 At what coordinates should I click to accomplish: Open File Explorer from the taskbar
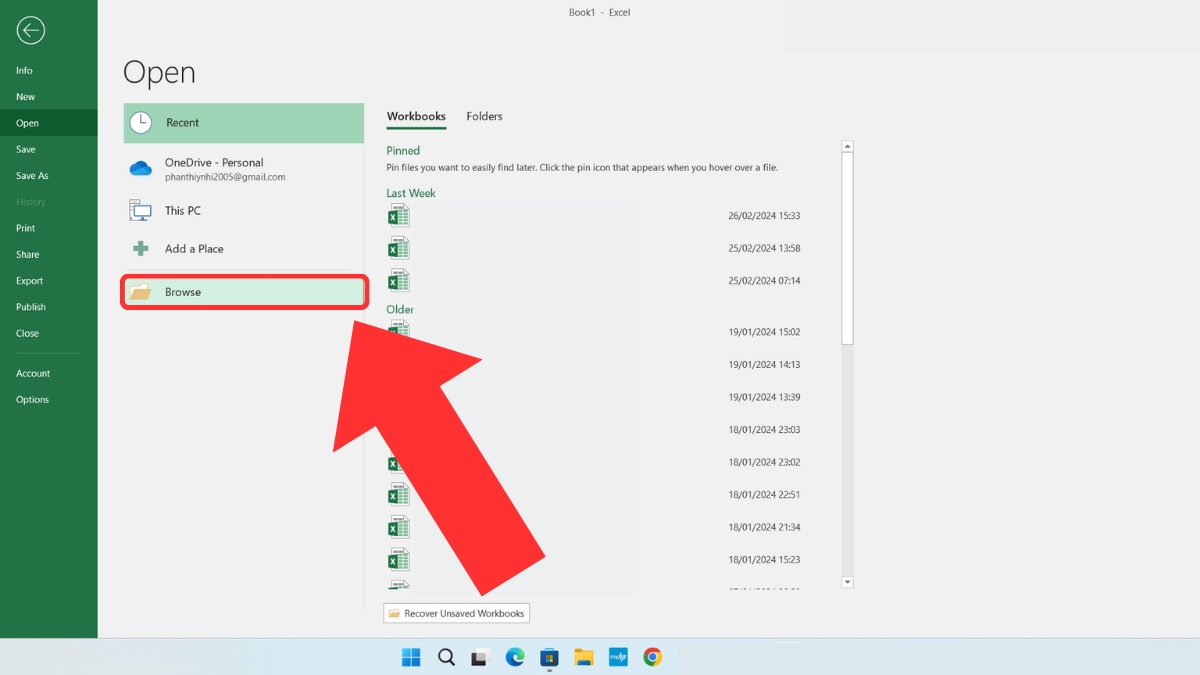tap(584, 657)
